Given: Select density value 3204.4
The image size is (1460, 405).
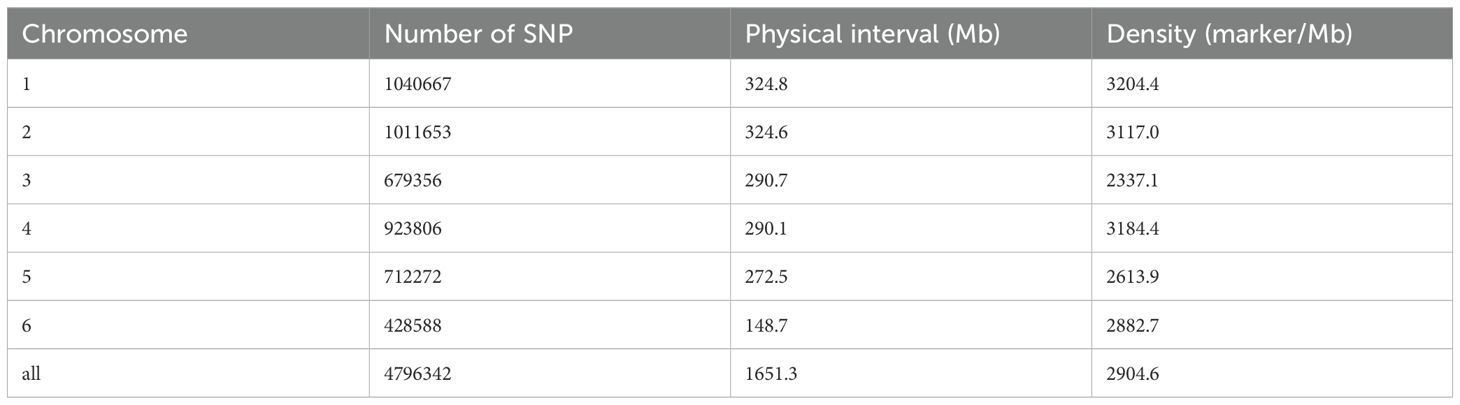Looking at the screenshot, I should pos(1131,84).
